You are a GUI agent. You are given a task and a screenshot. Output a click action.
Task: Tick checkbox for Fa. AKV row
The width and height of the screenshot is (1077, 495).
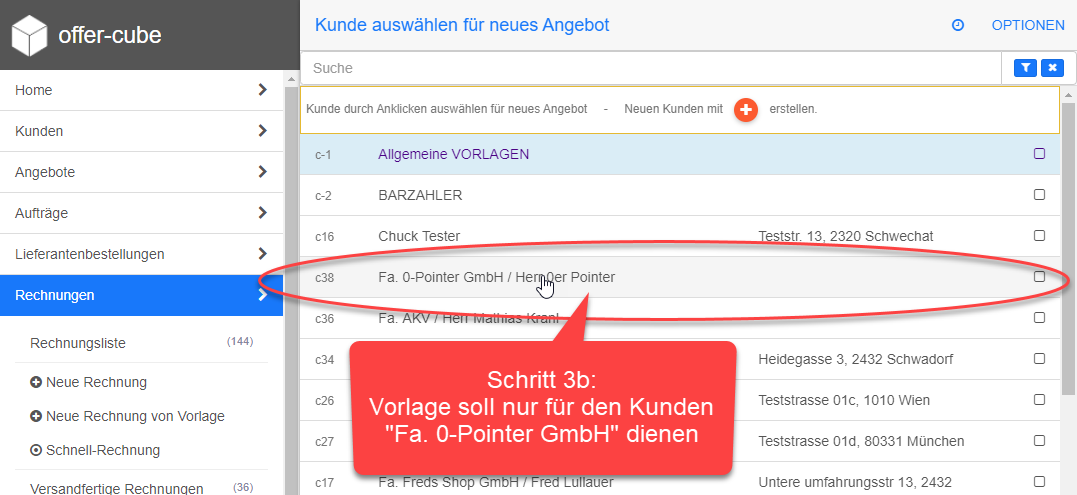point(1039,318)
